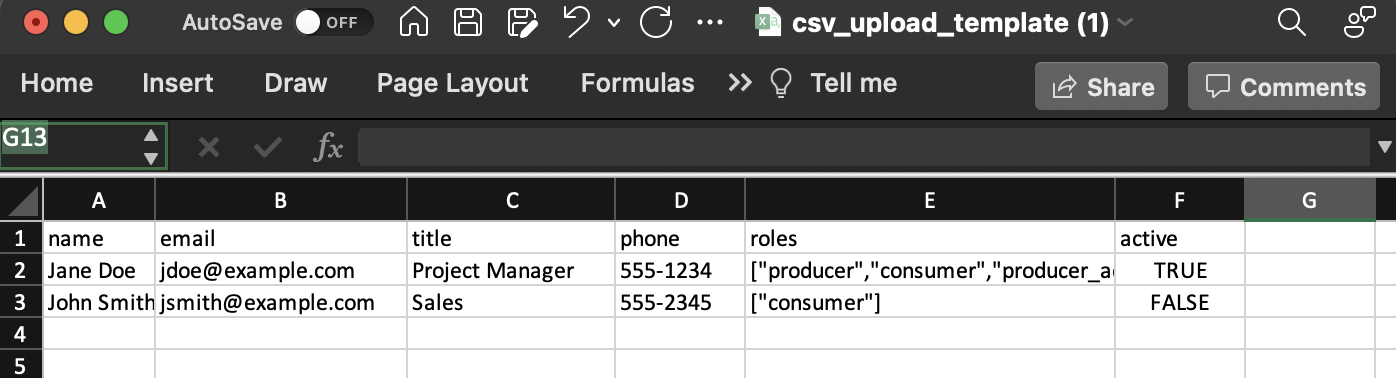1396x378 pixels.
Task: Click the Save As icon with pencil
Action: point(522,22)
